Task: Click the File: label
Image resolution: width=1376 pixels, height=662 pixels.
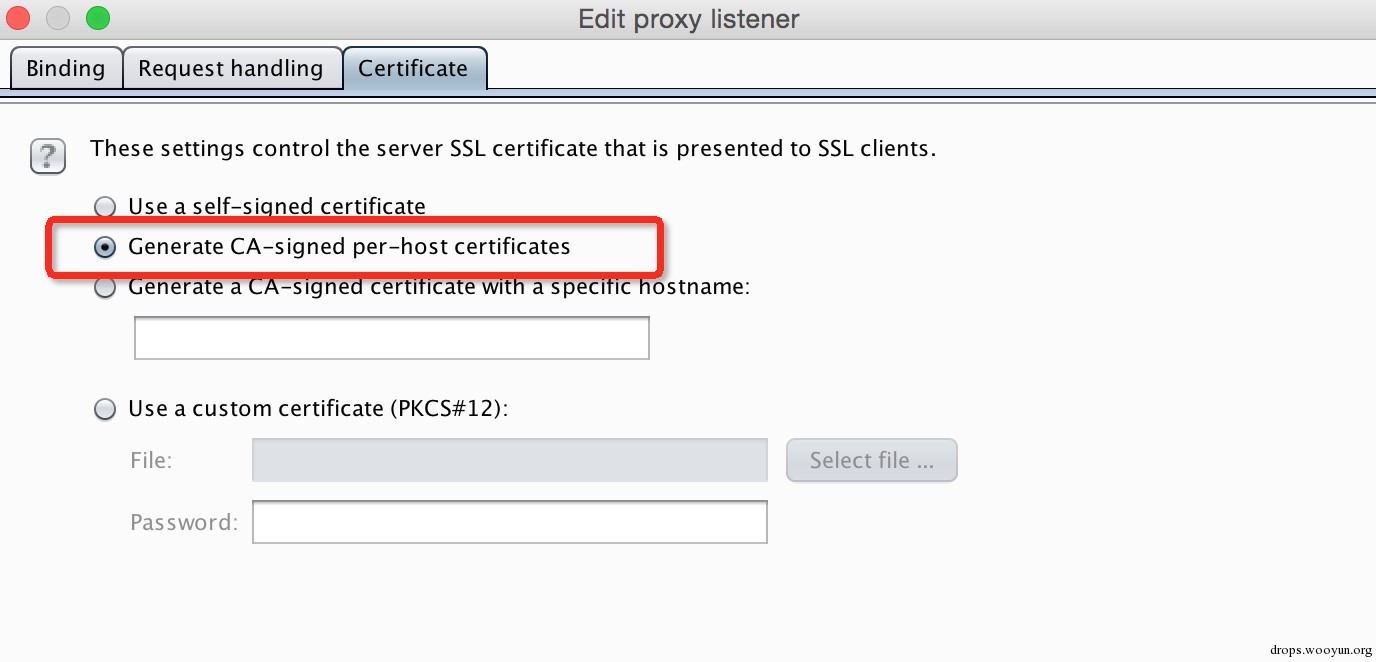Action: (151, 461)
